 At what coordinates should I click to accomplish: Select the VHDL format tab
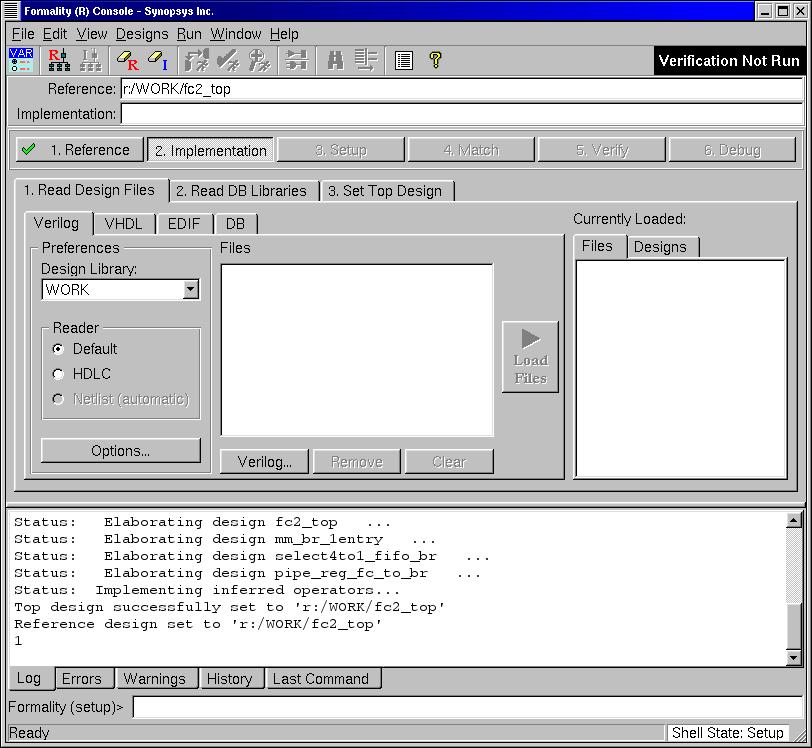point(123,224)
